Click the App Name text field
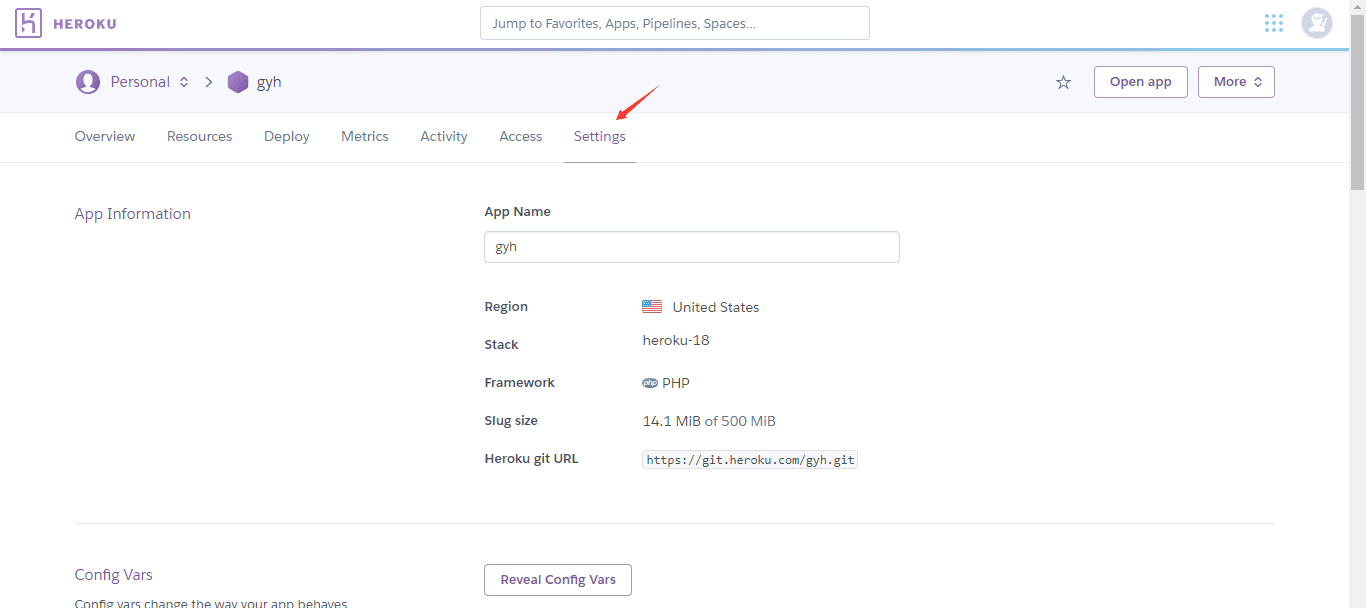 pyautogui.click(x=691, y=247)
